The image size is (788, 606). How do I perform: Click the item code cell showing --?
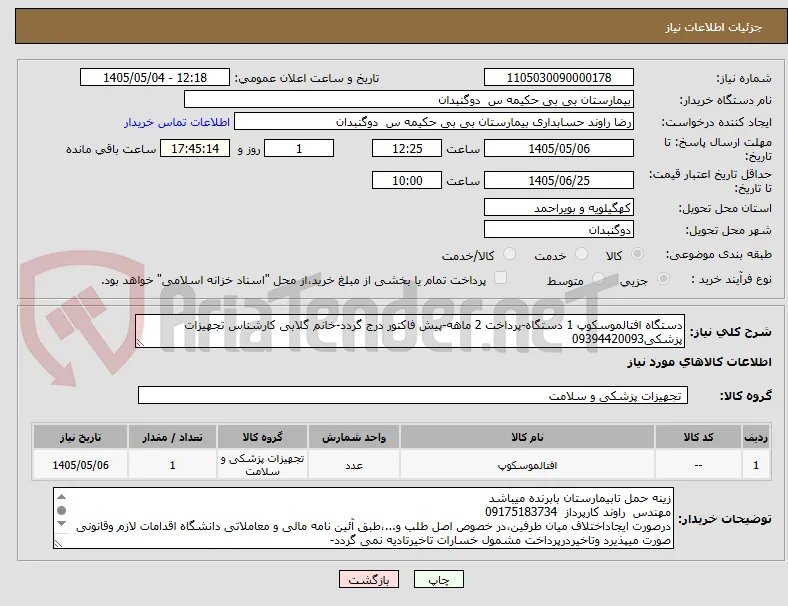click(699, 465)
